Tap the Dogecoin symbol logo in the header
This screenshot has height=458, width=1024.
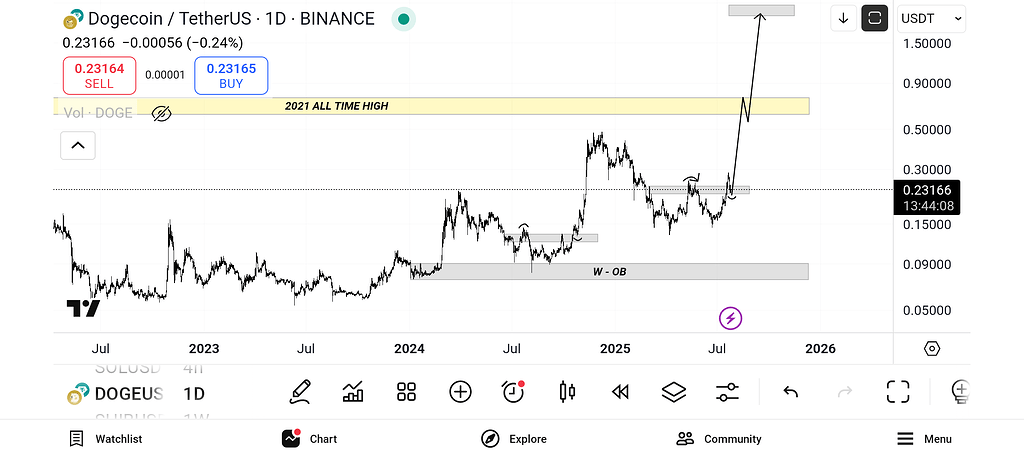click(73, 19)
